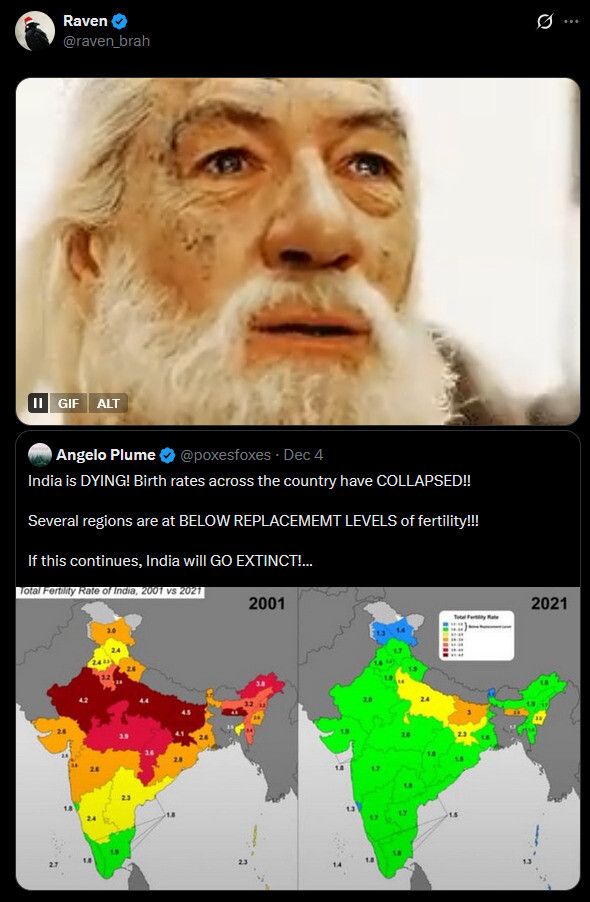Pause the GIF playback
Viewport: 590px width, 902px height.
click(38, 403)
